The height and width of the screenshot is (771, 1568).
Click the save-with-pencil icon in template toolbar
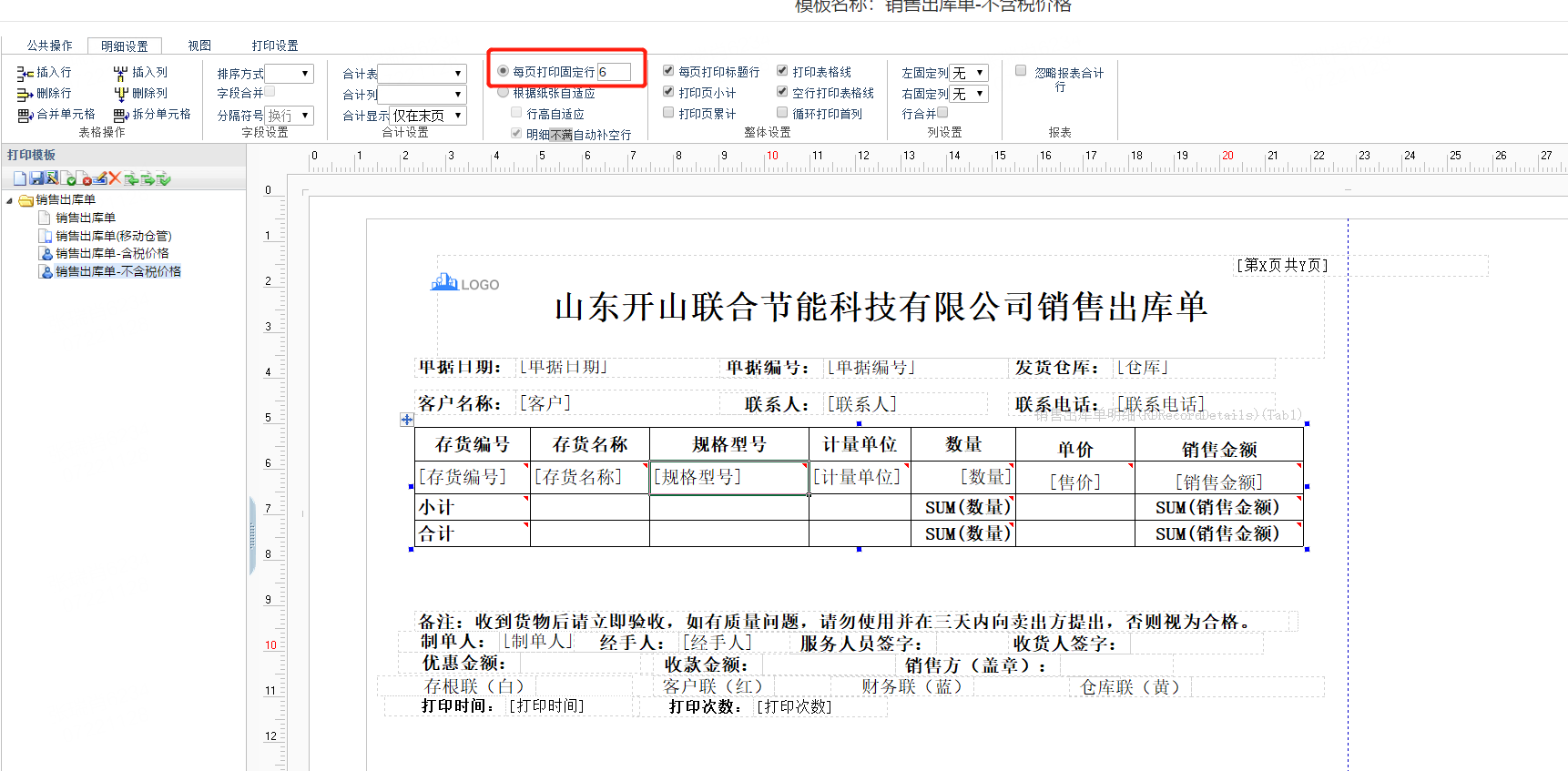point(52,178)
